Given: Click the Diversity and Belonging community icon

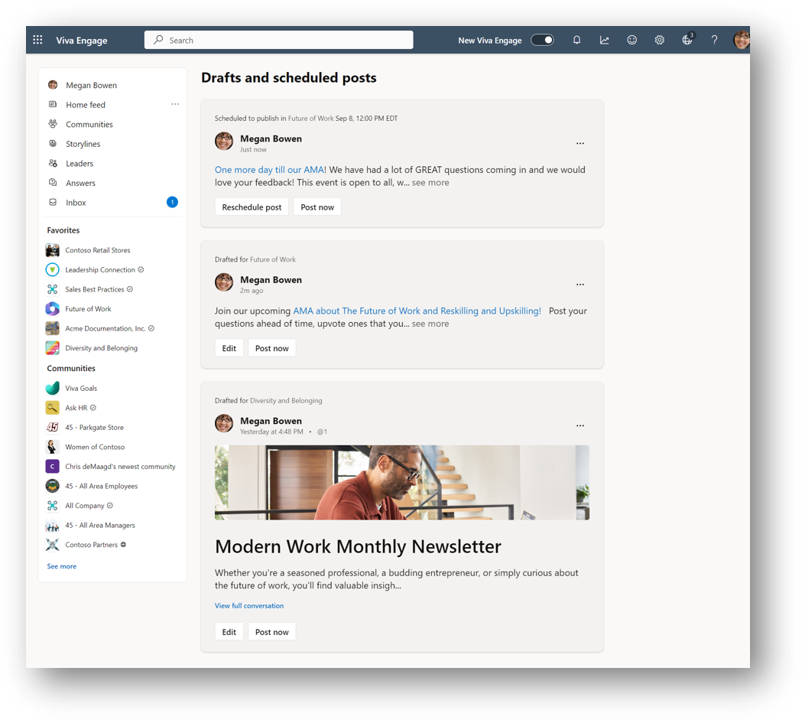Looking at the screenshot, I should point(52,348).
